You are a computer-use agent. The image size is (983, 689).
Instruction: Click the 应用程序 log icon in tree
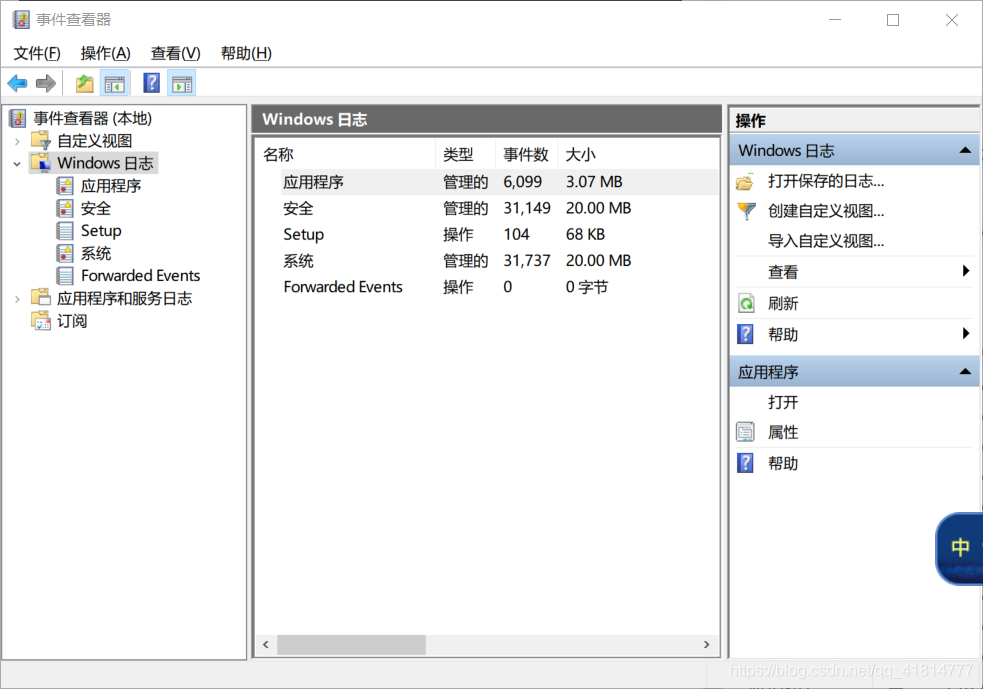[x=65, y=186]
